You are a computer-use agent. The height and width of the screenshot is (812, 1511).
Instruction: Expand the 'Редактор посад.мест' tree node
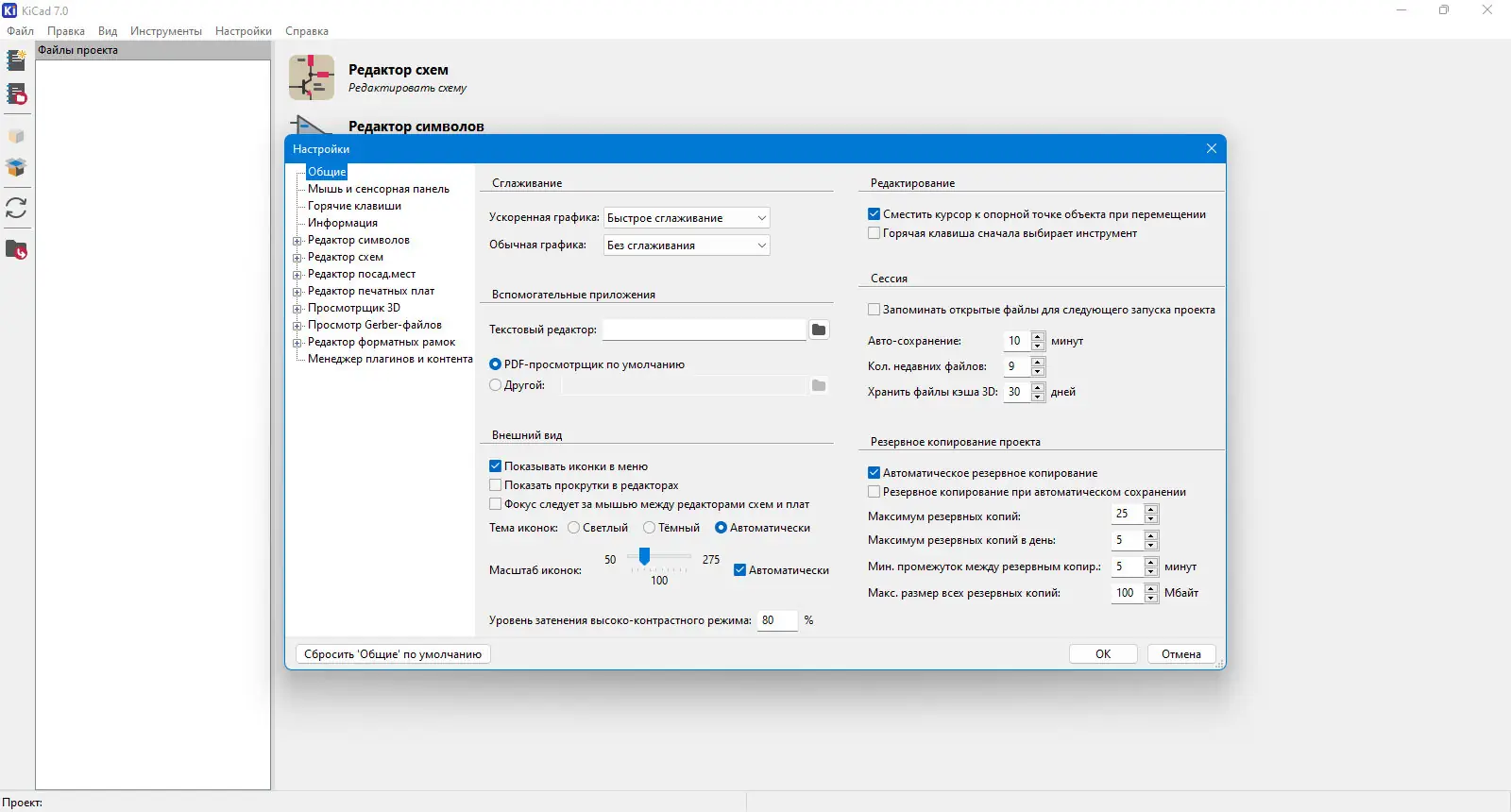pos(297,275)
